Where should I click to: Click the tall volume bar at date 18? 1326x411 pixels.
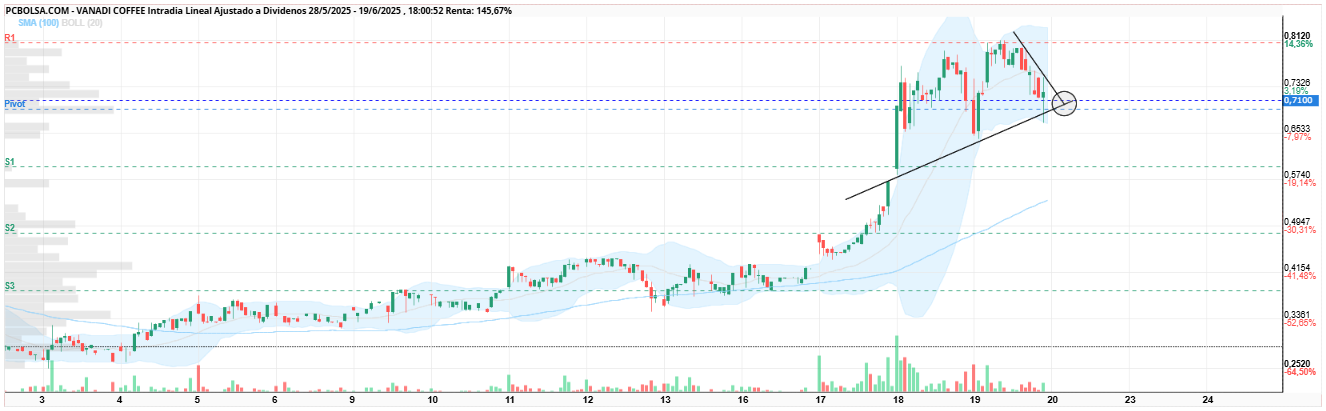(897, 363)
